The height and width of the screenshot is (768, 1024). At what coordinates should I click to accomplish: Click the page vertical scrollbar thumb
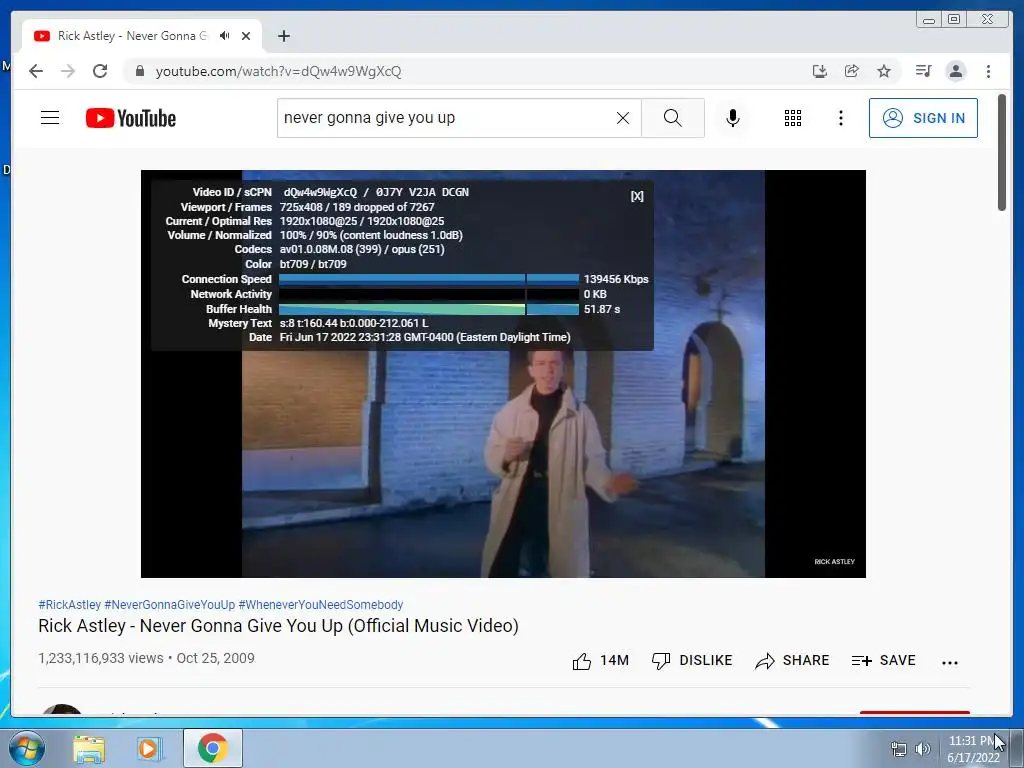tap(1002, 153)
